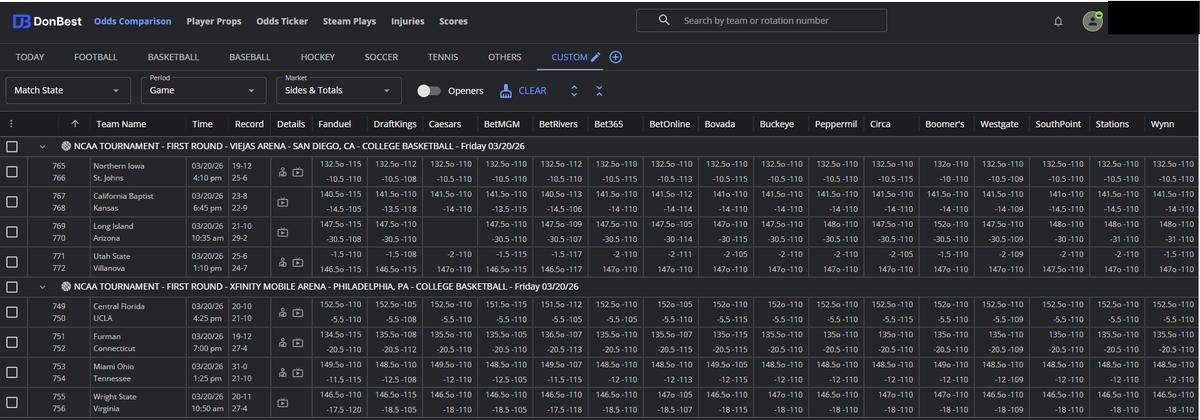Check the Utah State row checkbox
This screenshot has height=420, width=1200.
tap(11, 262)
